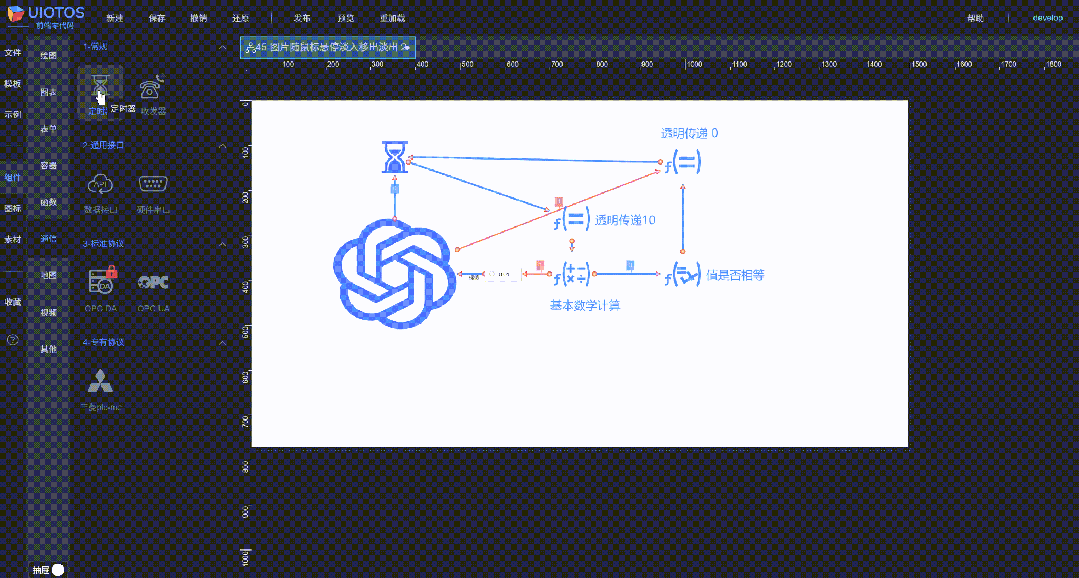Click 保存 in the top menu

pyautogui.click(x=157, y=18)
